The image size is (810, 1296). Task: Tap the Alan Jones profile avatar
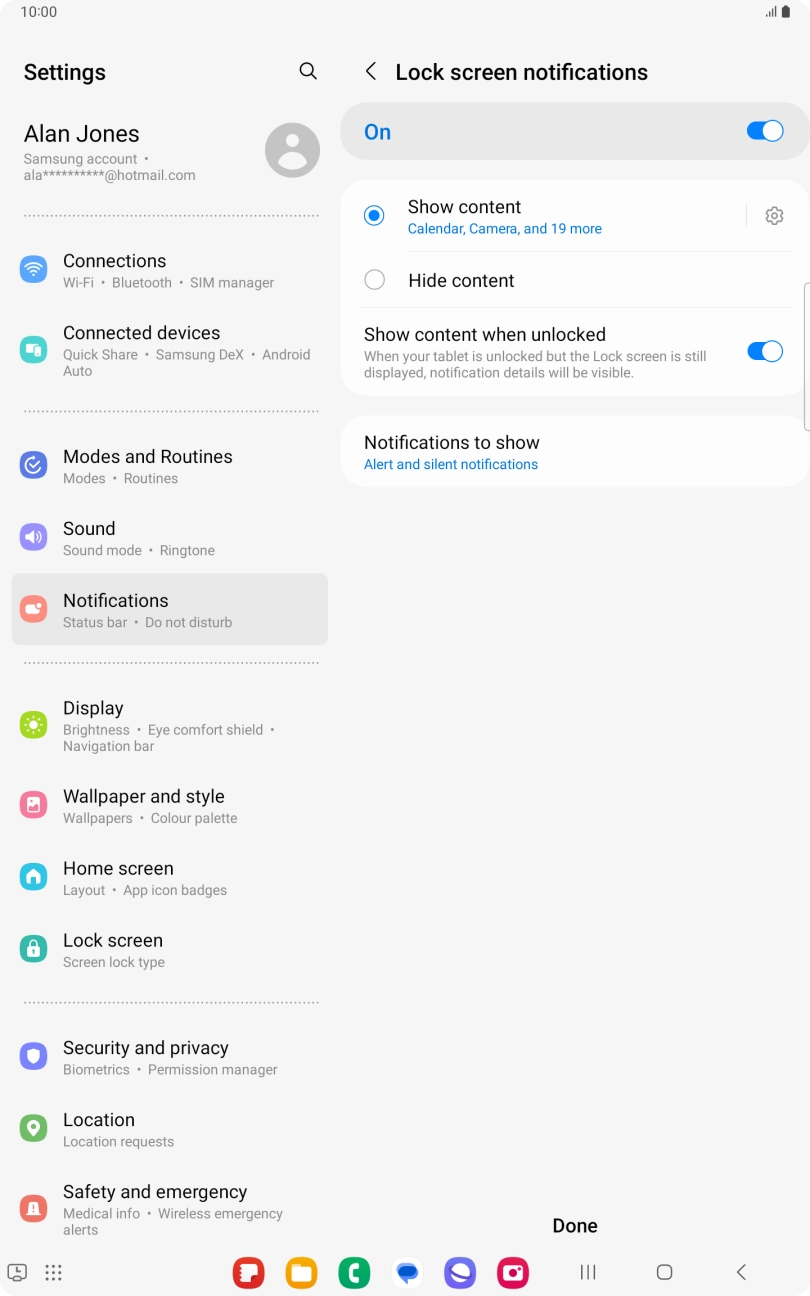[292, 150]
